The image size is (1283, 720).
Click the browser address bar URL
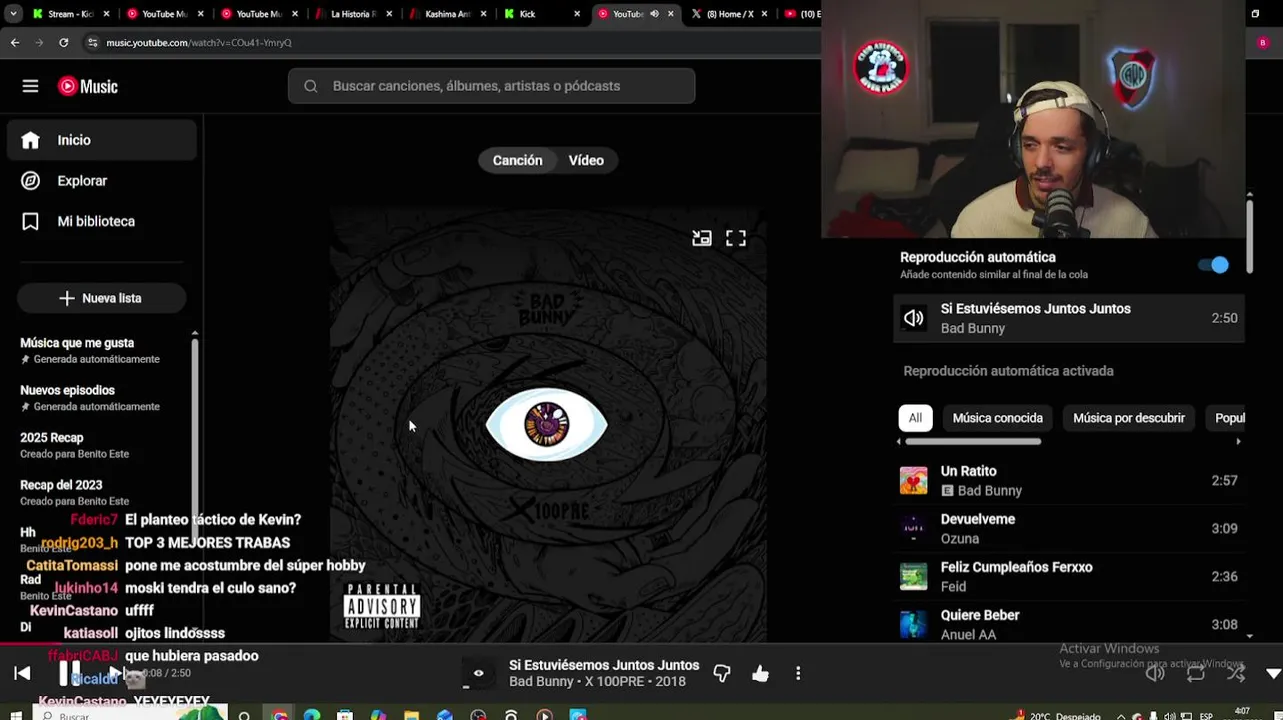[199, 42]
